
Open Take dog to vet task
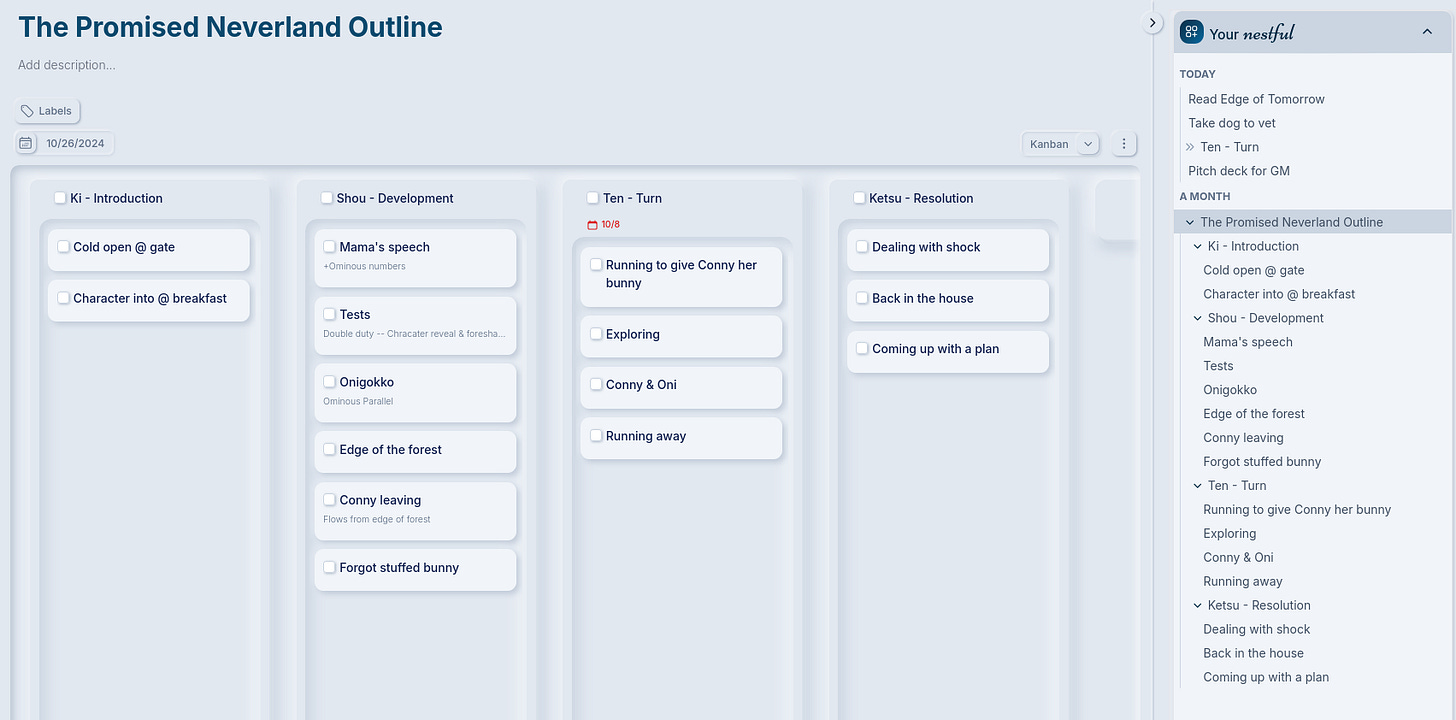[1232, 123]
